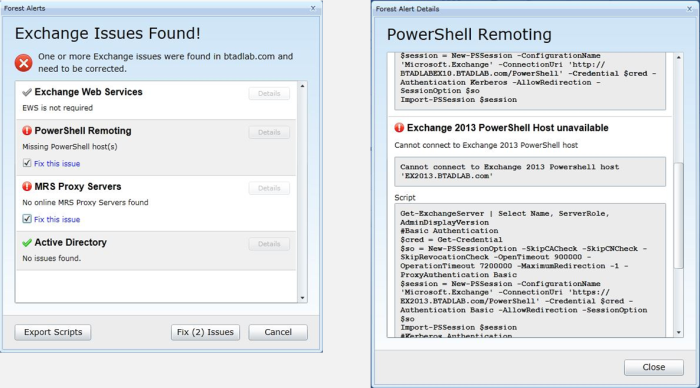Click scroll down arrow in Forest Alert Details pane
700x388 pixels.
click(679, 332)
